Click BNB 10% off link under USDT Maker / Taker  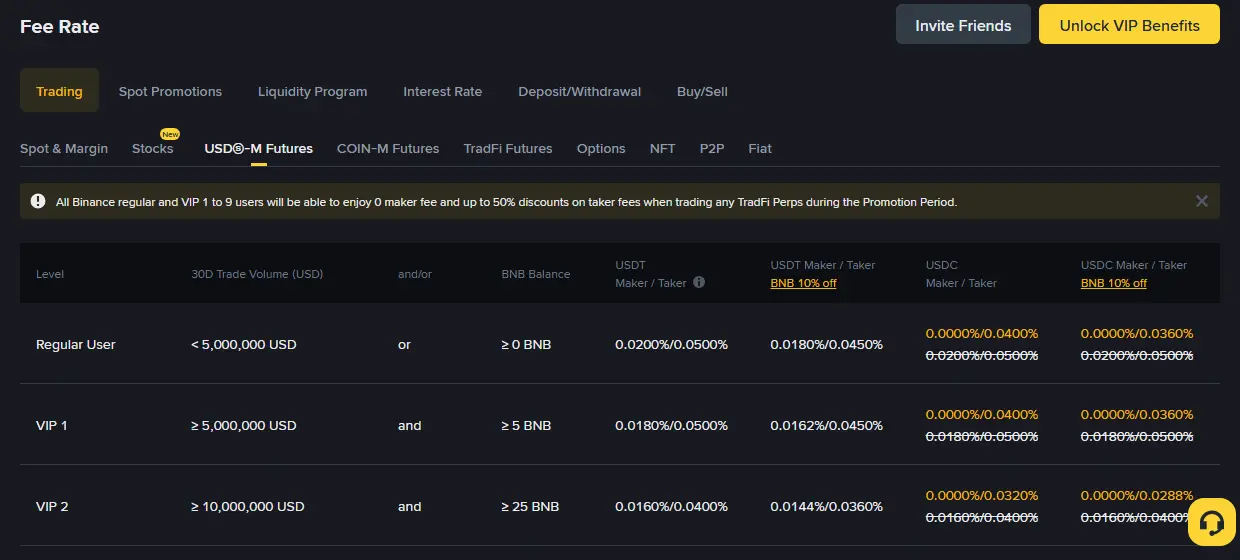point(803,283)
